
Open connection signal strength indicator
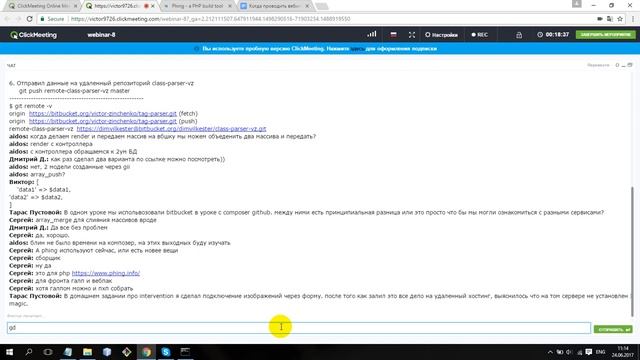tap(371, 35)
